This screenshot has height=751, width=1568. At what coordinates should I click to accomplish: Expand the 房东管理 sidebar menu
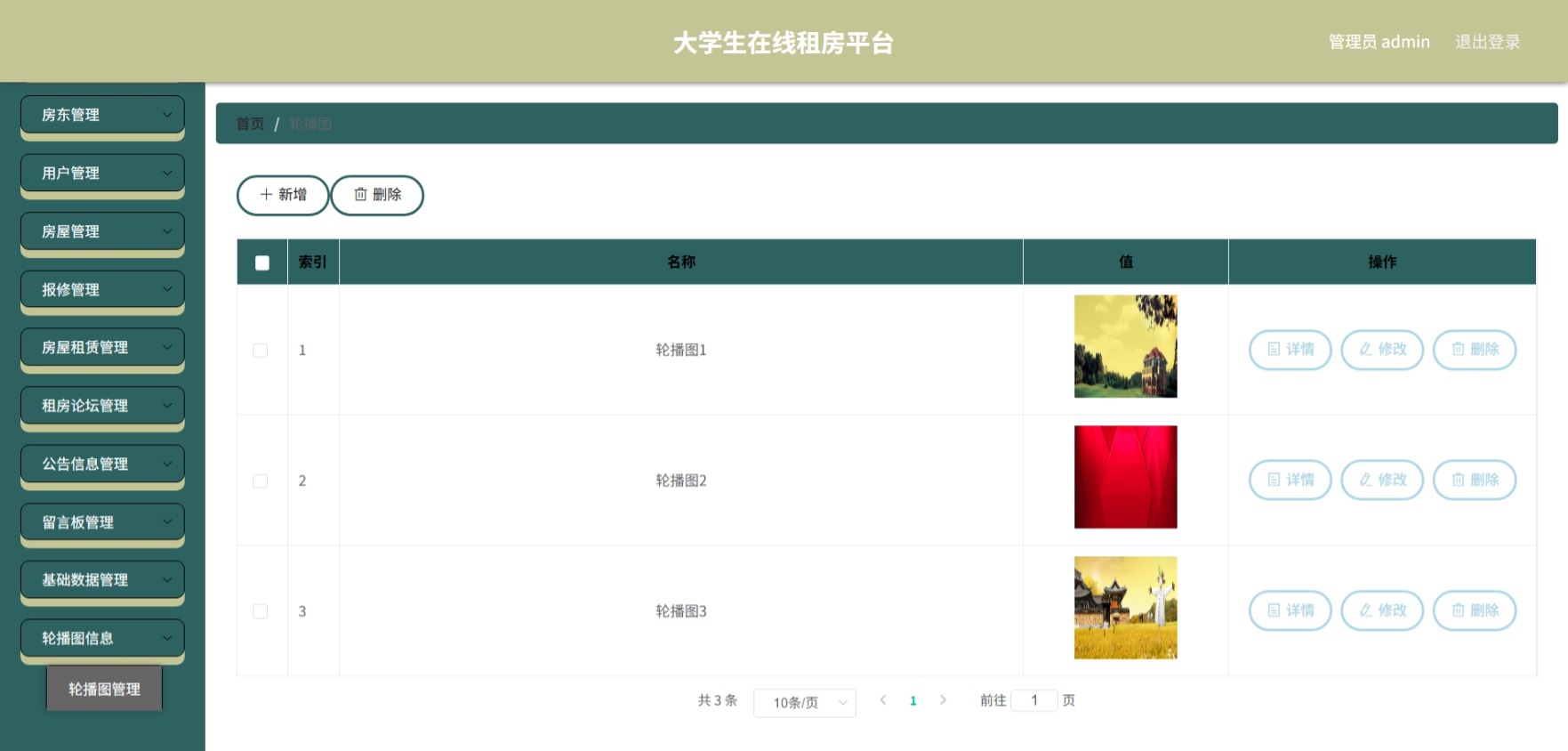[102, 115]
